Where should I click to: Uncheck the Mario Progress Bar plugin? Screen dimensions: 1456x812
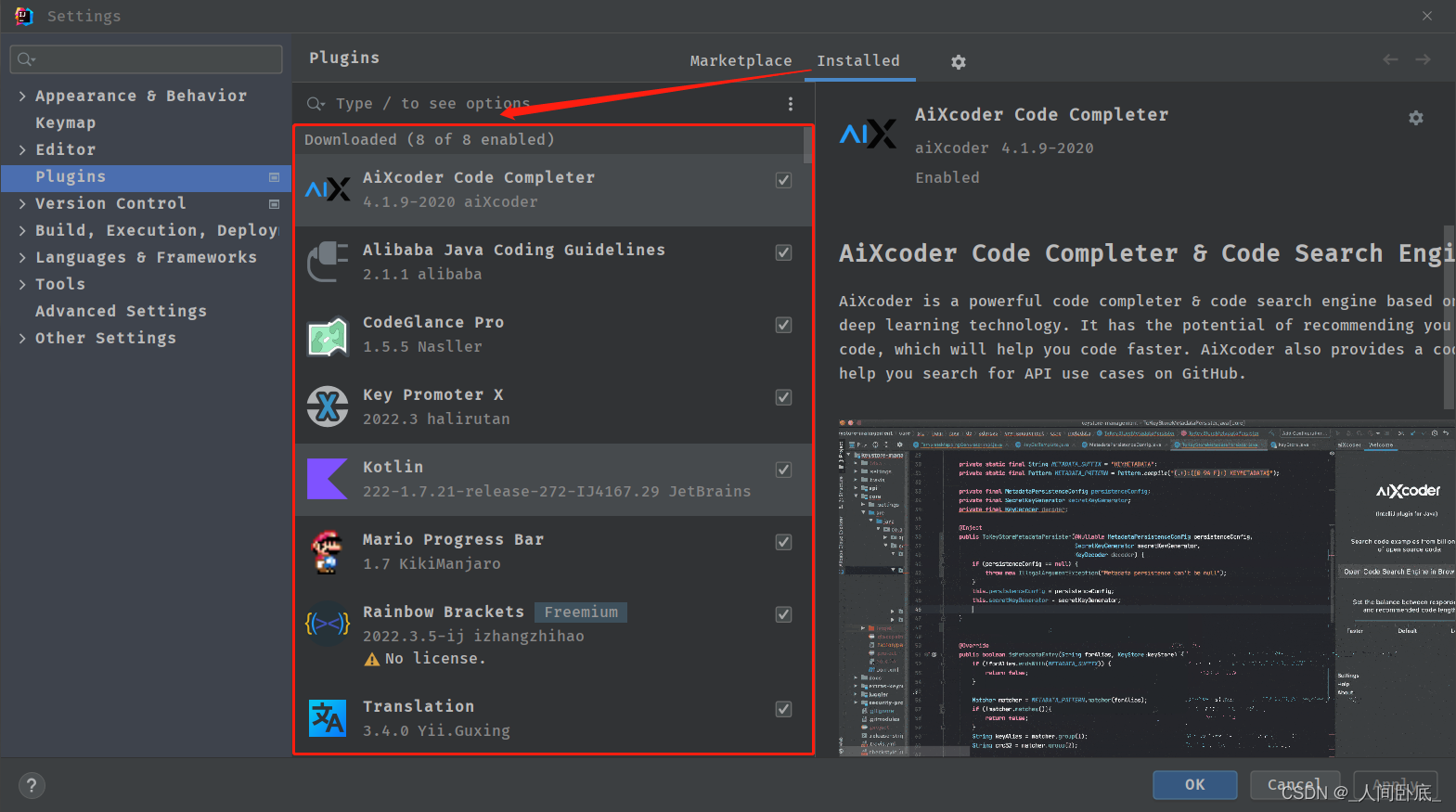pyautogui.click(x=783, y=542)
